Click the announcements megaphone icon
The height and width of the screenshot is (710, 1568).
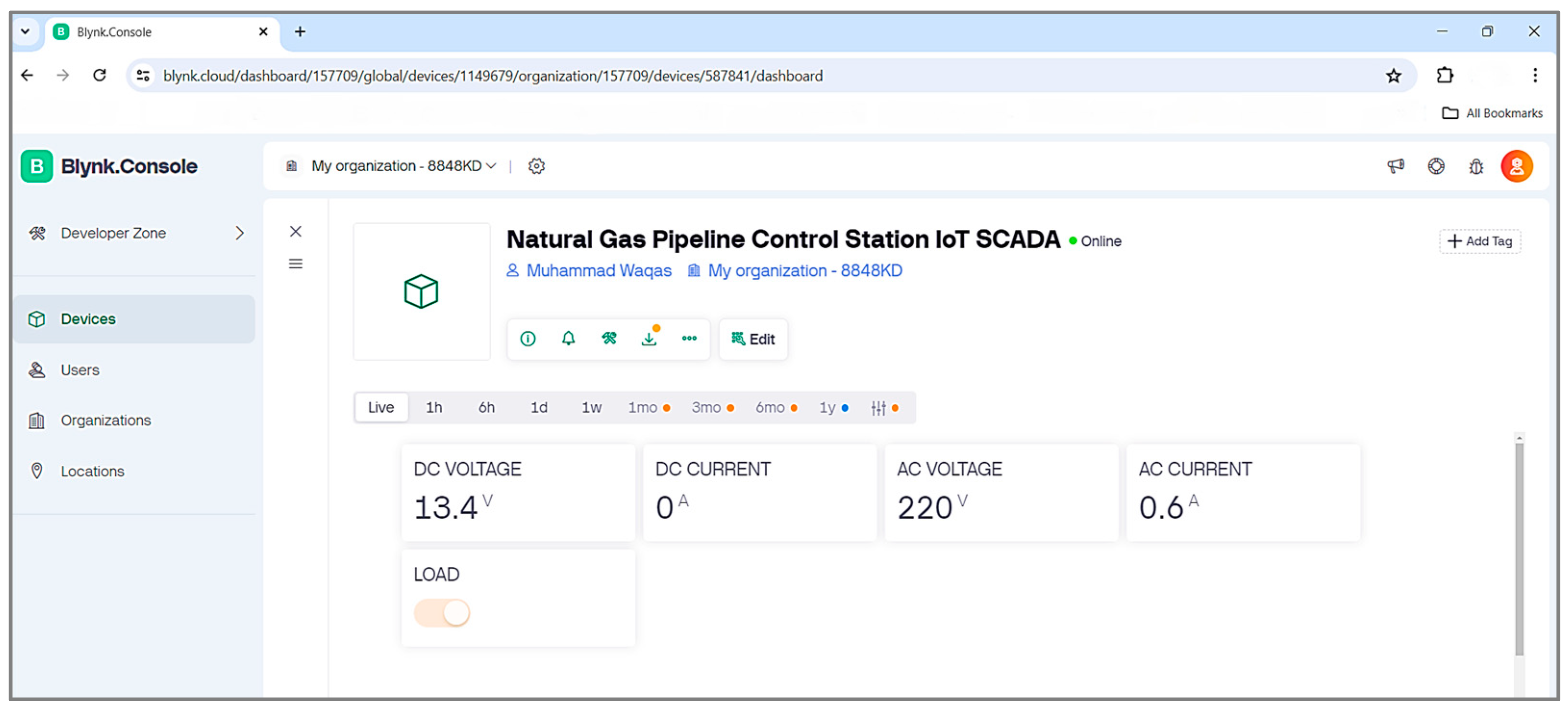(1395, 166)
